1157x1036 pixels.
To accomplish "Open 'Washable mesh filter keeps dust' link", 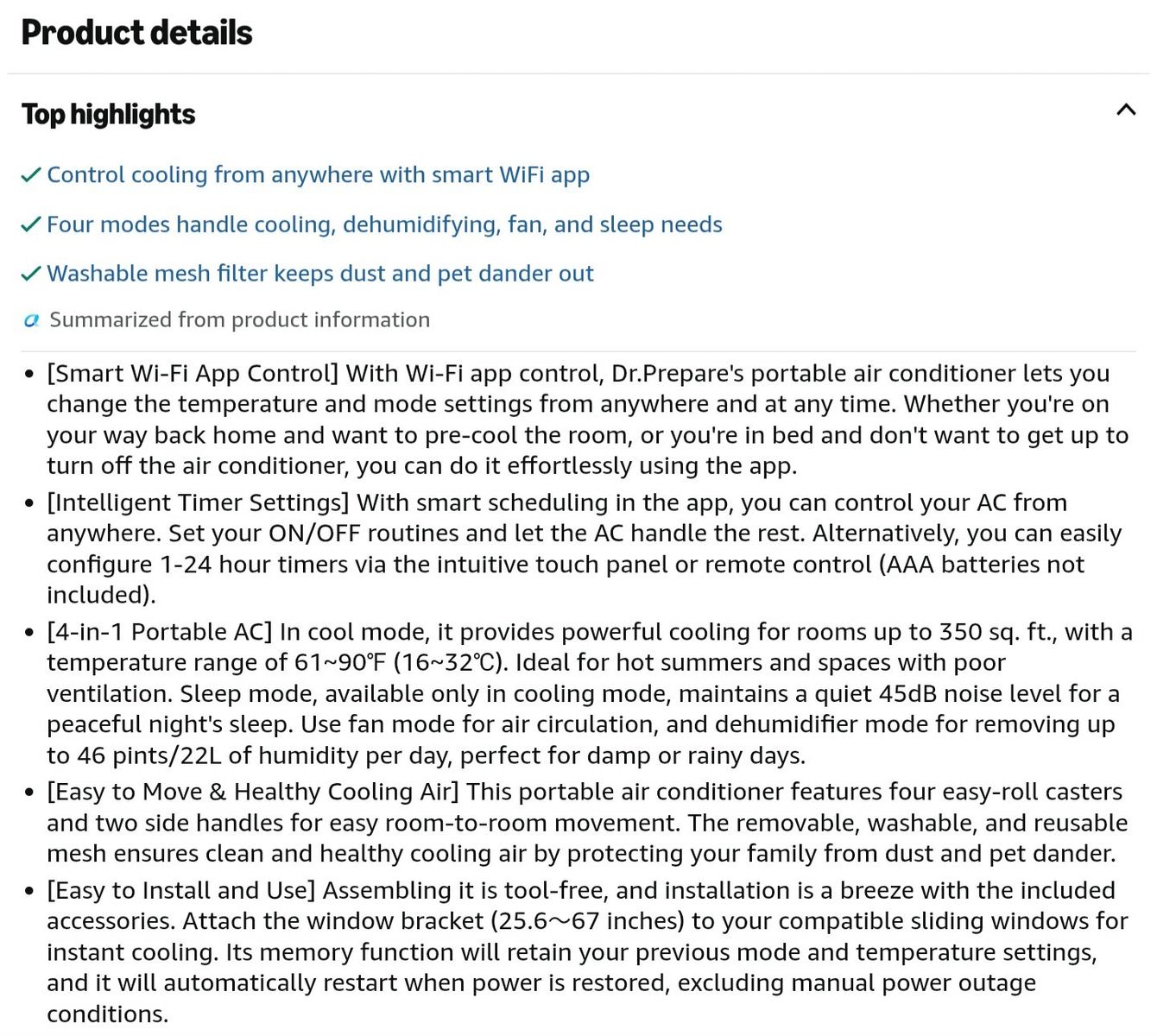I will tap(320, 274).
